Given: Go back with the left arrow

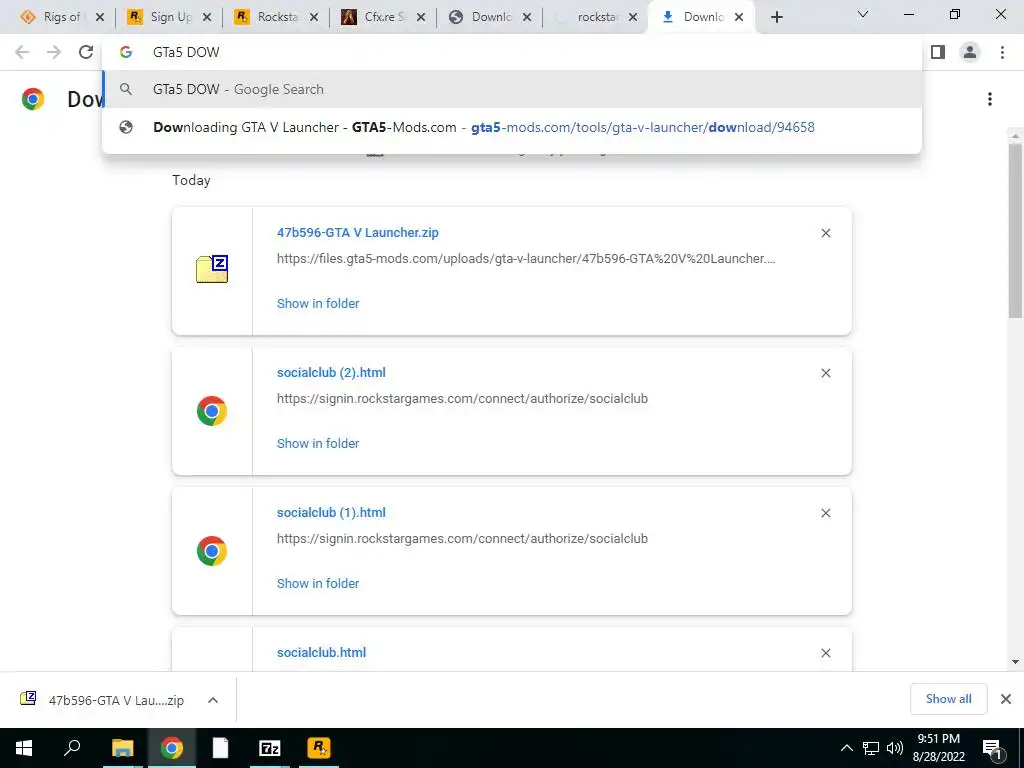Looking at the screenshot, I should (22, 52).
